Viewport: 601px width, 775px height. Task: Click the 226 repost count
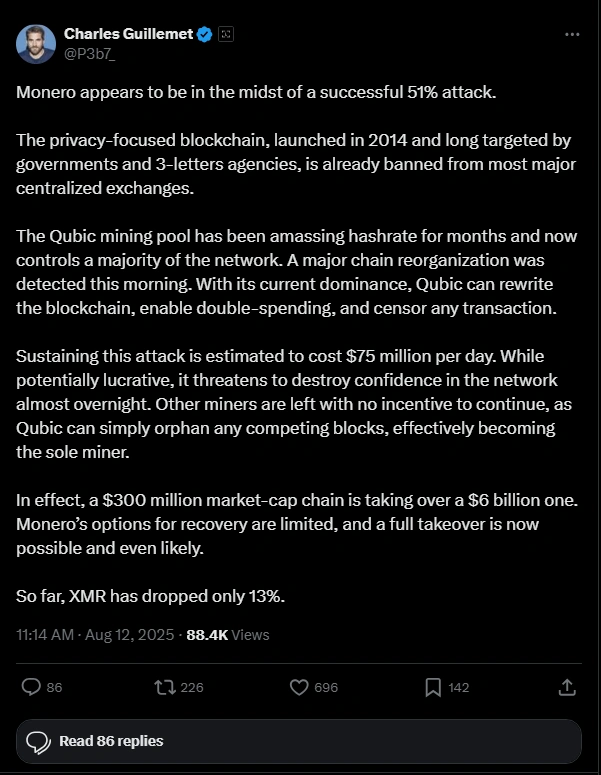click(192, 688)
